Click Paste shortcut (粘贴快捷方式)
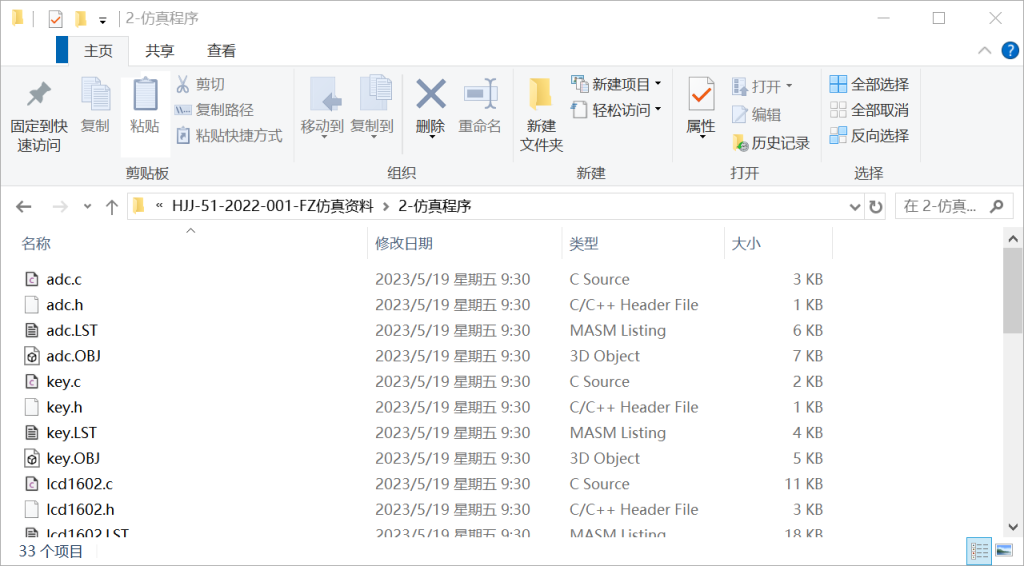The width and height of the screenshot is (1024, 566). pos(229,136)
